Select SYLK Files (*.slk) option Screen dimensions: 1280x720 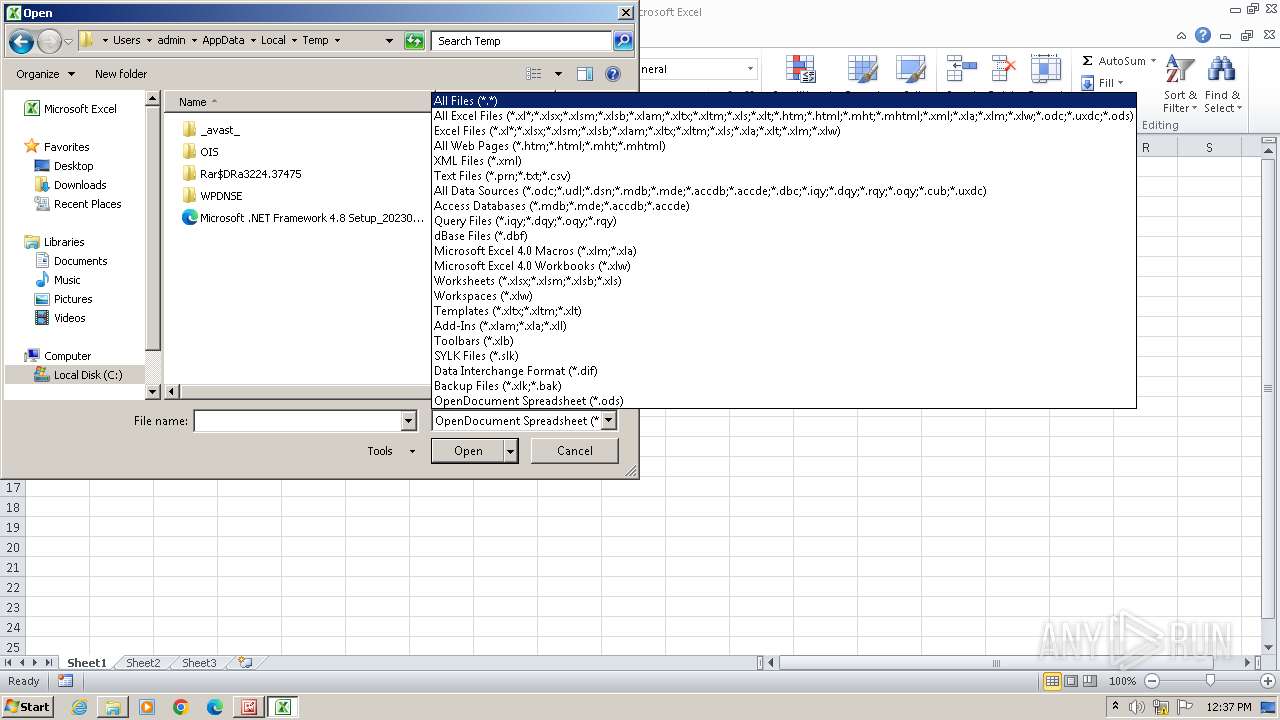point(784,356)
